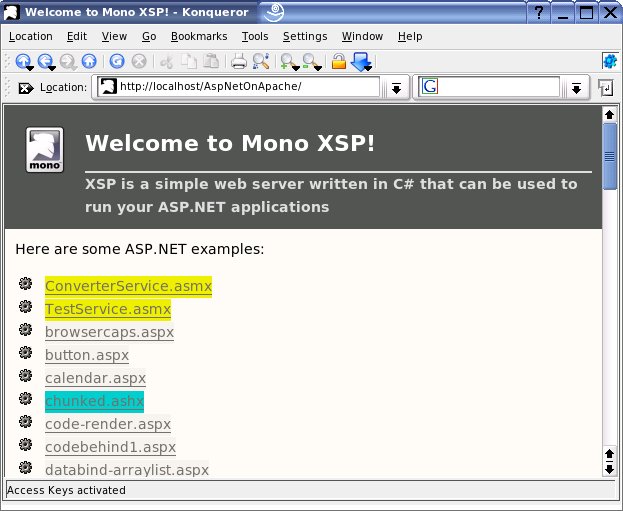Click the Stop loading icon
Image resolution: width=623 pixels, height=511 pixels.
(x=139, y=61)
